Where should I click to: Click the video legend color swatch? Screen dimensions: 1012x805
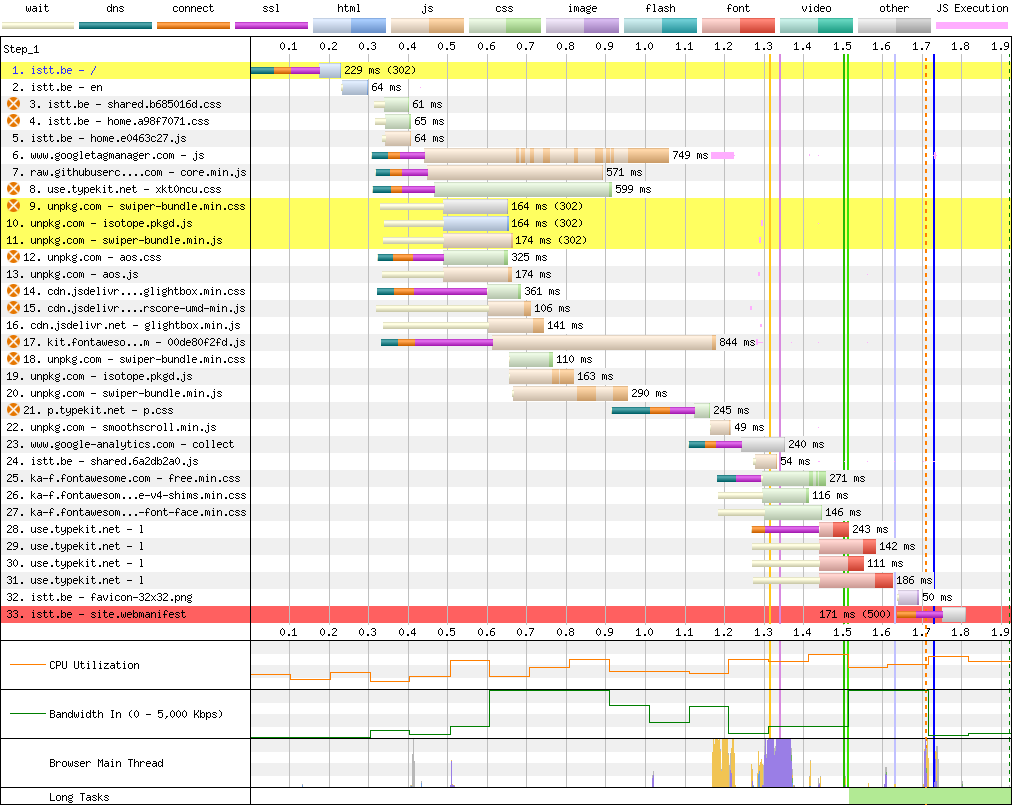point(816,26)
